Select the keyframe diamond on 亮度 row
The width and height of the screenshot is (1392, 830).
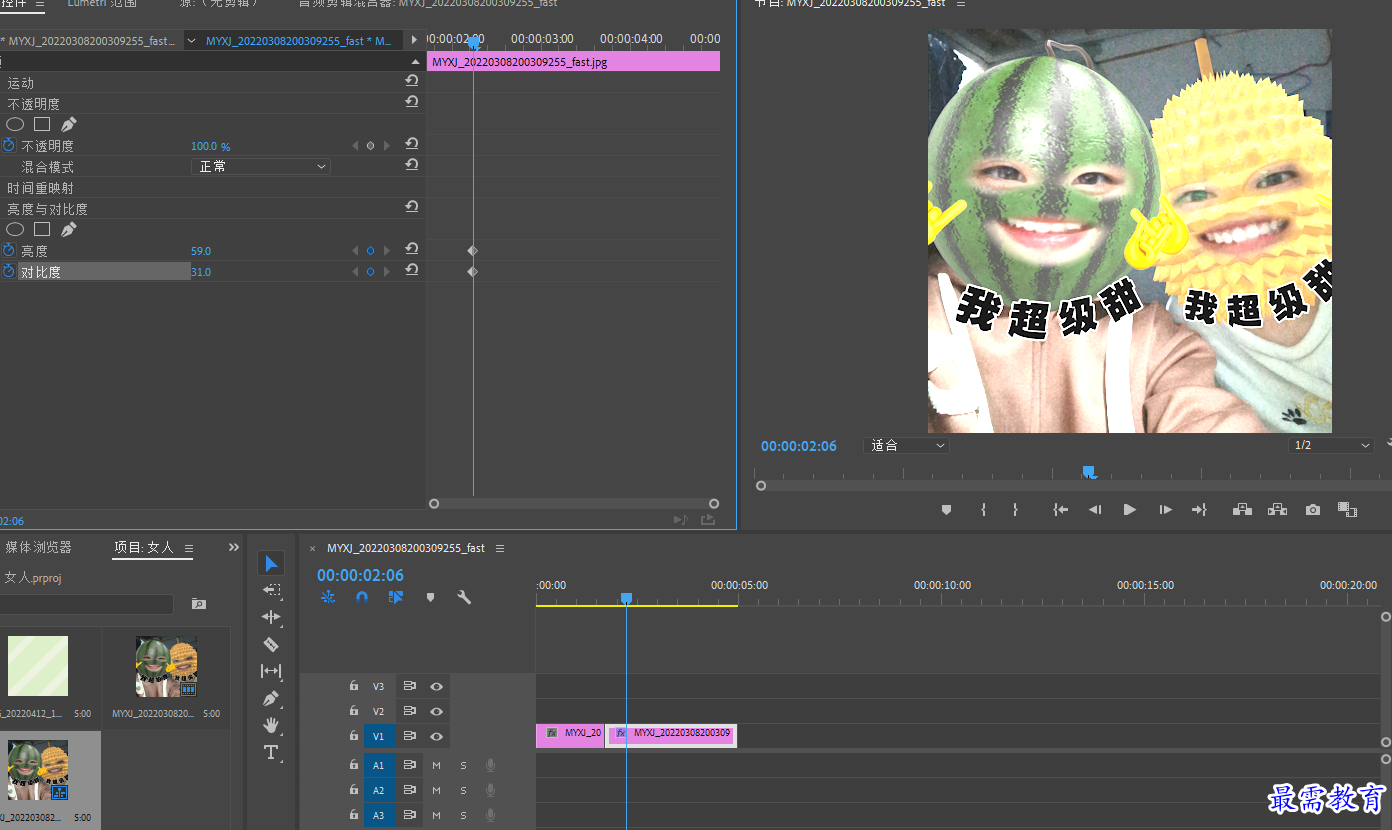coord(473,251)
